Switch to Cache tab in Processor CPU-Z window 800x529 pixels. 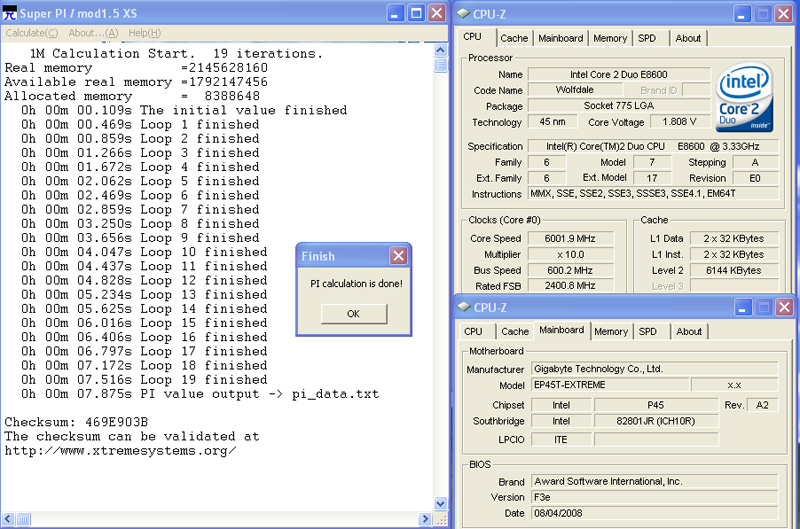(514, 38)
